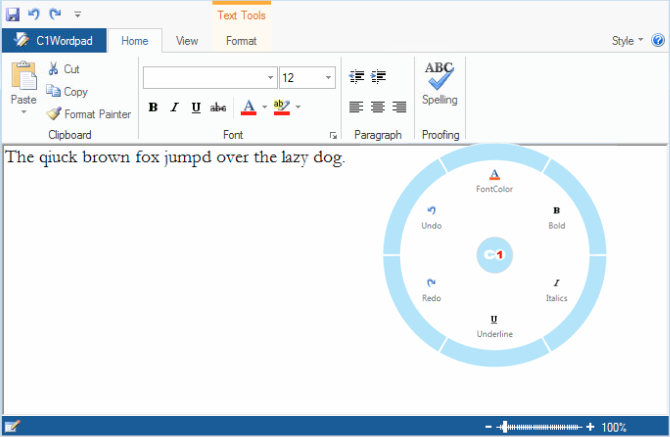Align paragraph text right
The width and height of the screenshot is (670, 437).
(399, 107)
